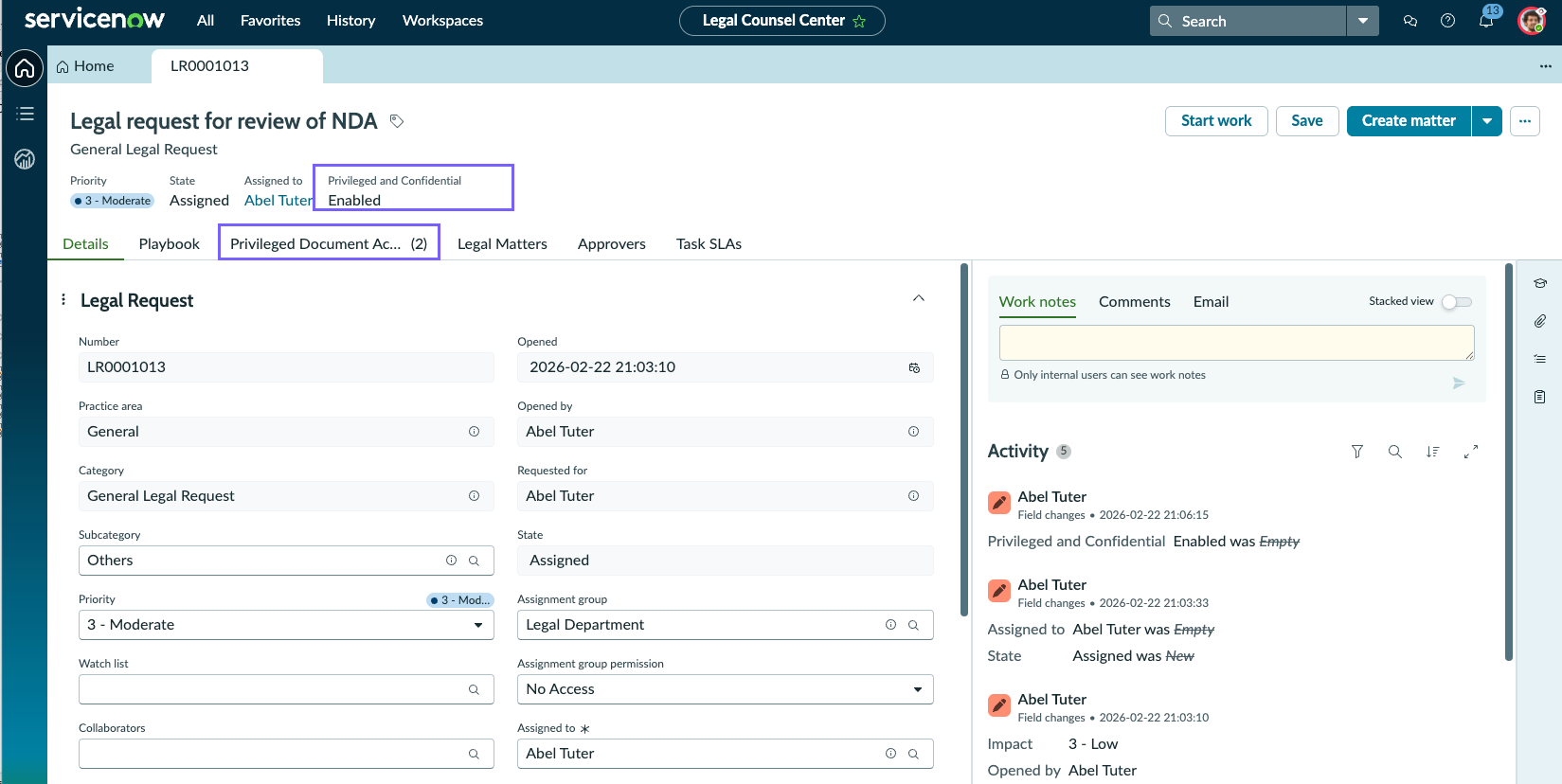Open the History menu
The height and width of the screenshot is (784, 1562).
(x=350, y=21)
